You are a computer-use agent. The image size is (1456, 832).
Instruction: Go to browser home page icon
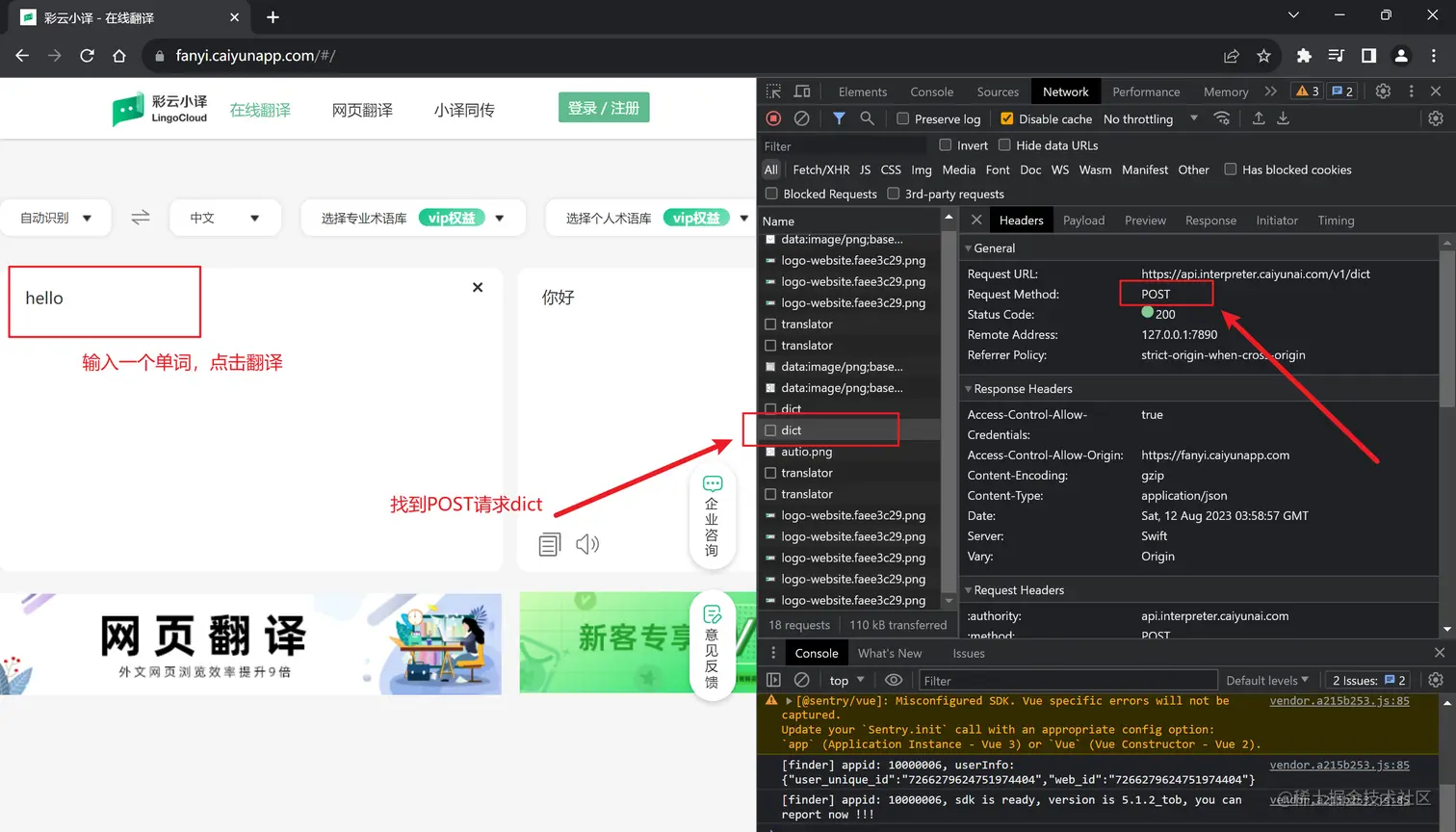119,56
